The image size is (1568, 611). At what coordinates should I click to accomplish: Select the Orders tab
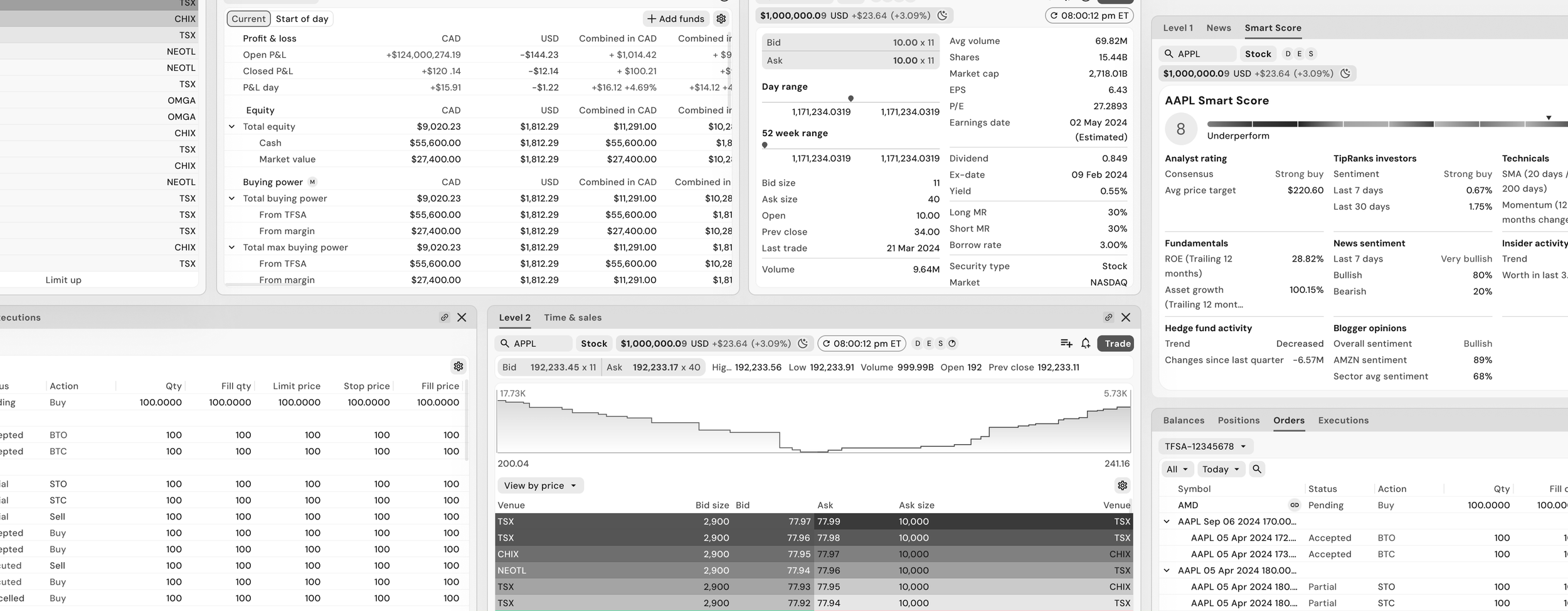(x=1289, y=420)
